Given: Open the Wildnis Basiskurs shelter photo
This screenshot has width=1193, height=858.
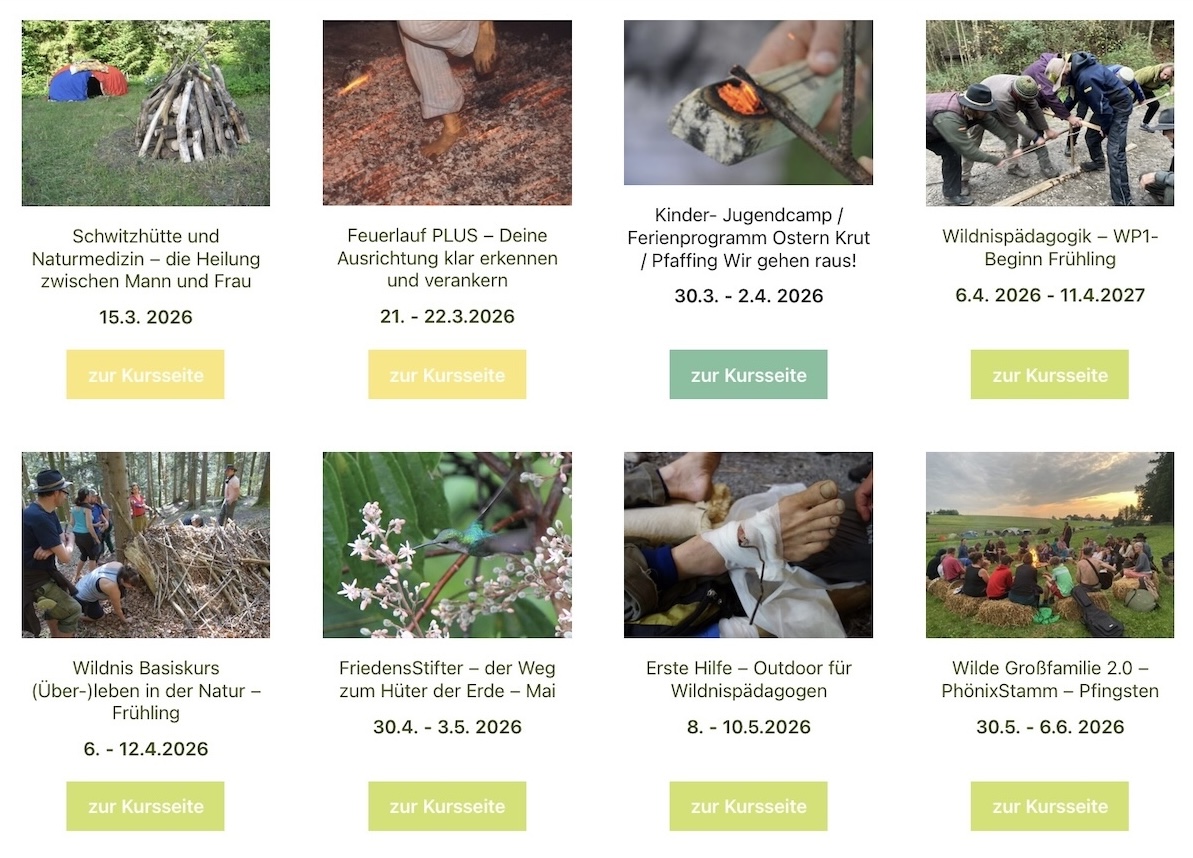Looking at the screenshot, I should pos(145,545).
